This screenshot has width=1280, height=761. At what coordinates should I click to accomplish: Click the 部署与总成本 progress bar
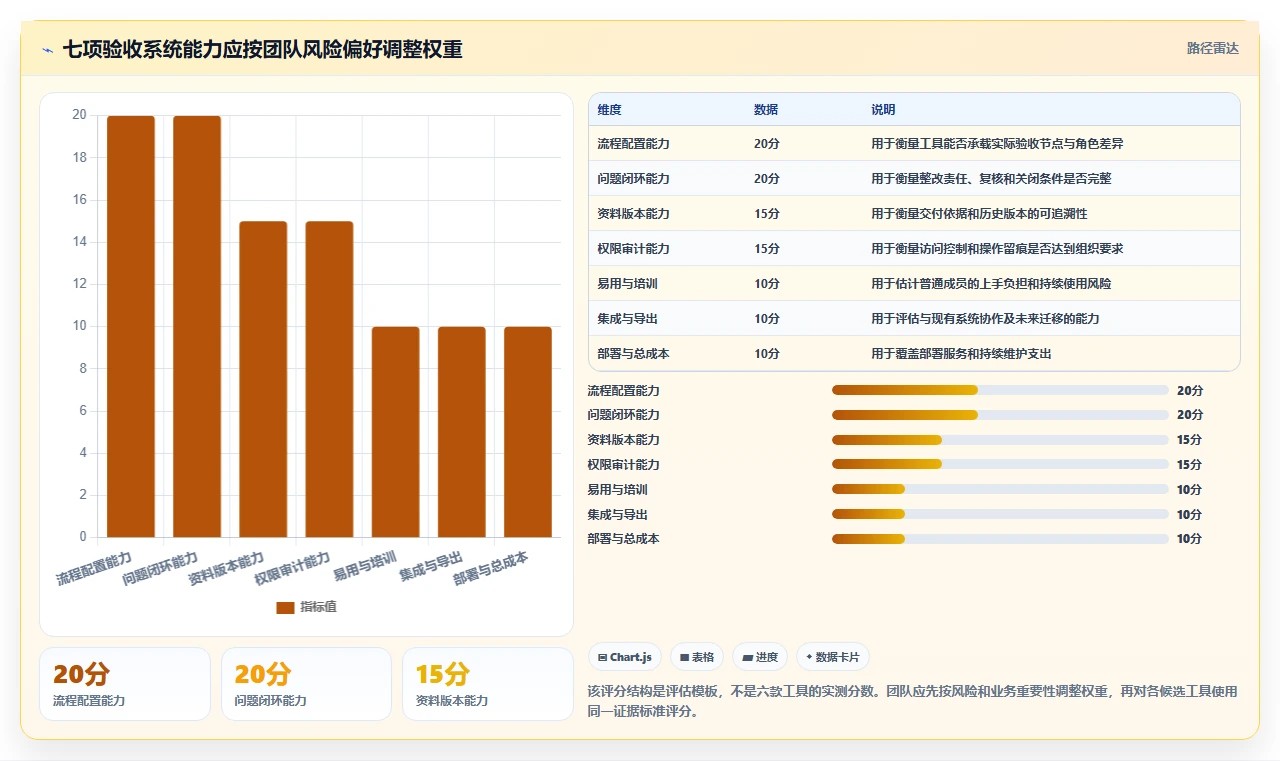click(x=1000, y=539)
